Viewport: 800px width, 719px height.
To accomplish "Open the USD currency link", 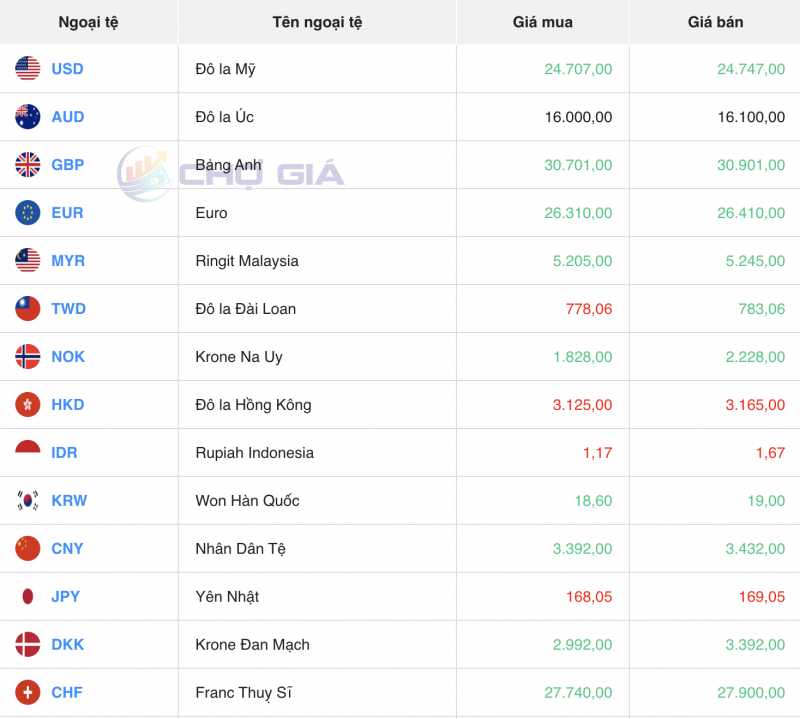I will (67, 69).
